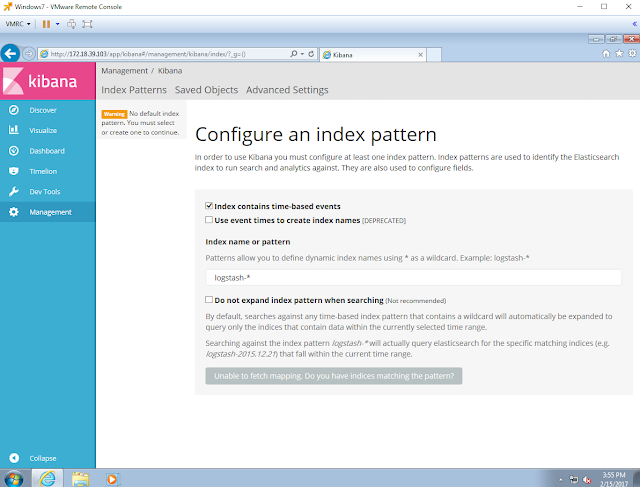The image size is (640, 487).
Task: Open the Management gear icon
Action: click(x=13, y=212)
